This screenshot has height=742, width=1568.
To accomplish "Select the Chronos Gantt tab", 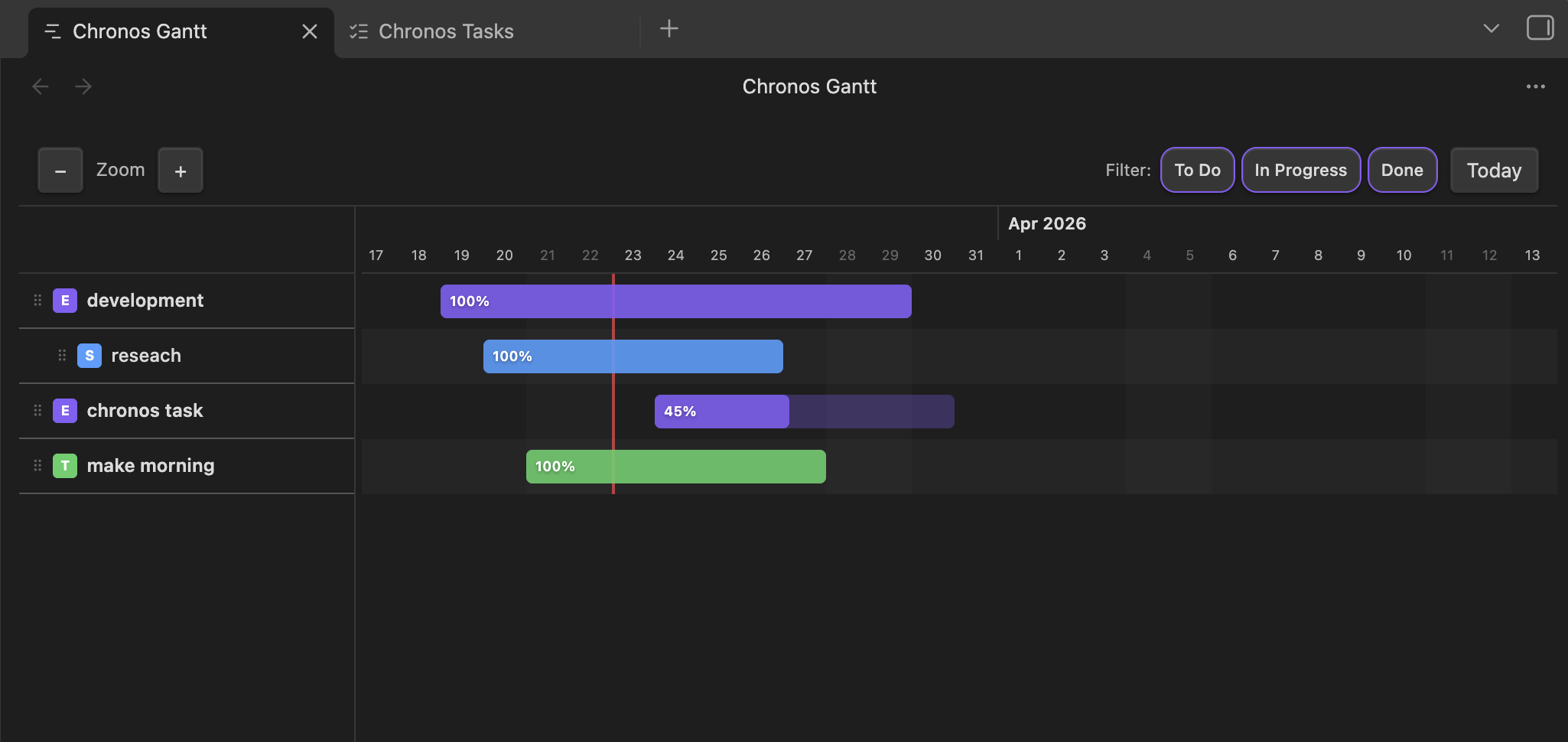I will 140,31.
